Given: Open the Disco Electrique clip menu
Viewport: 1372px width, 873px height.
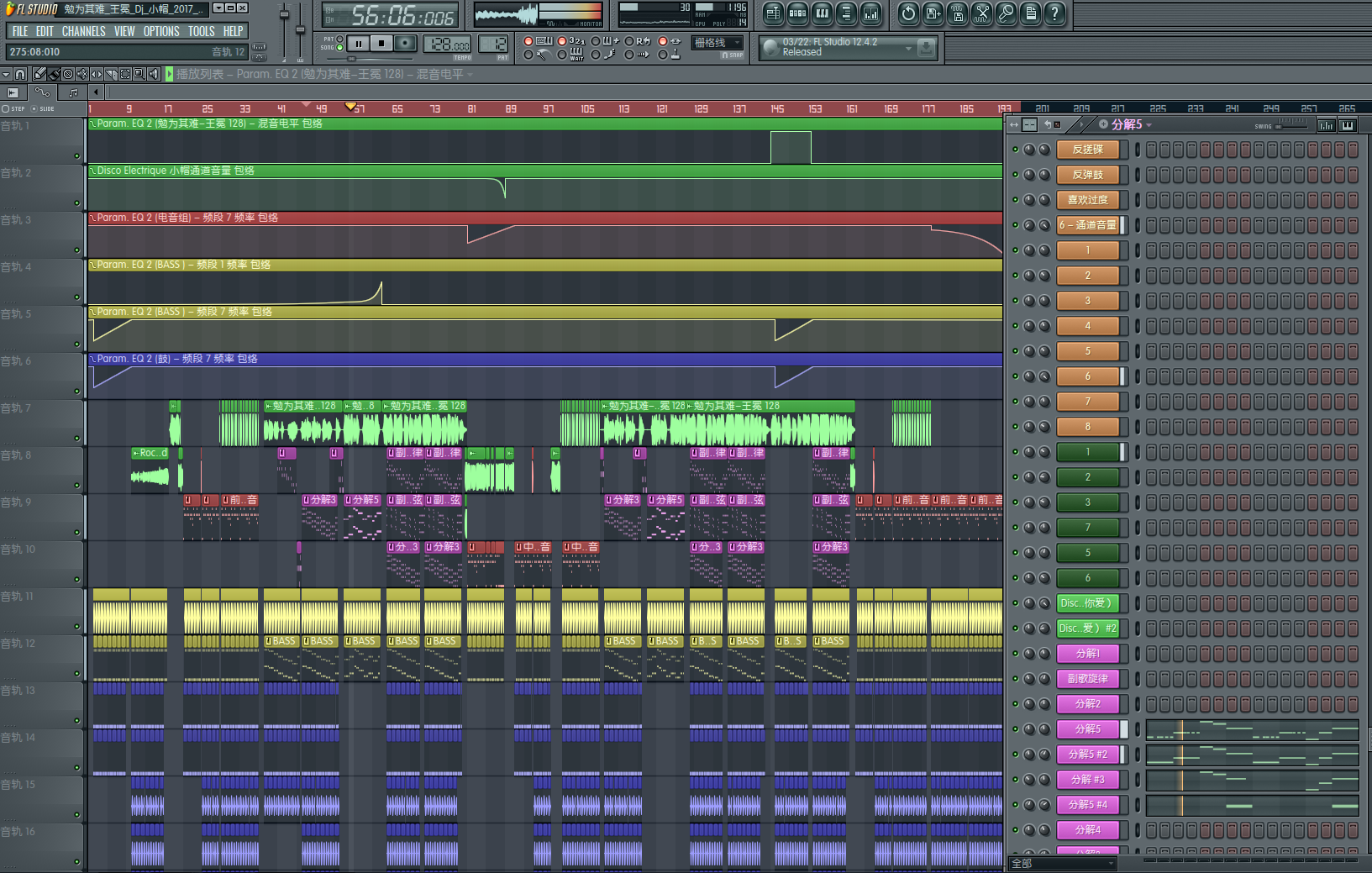Looking at the screenshot, I should tap(92, 171).
